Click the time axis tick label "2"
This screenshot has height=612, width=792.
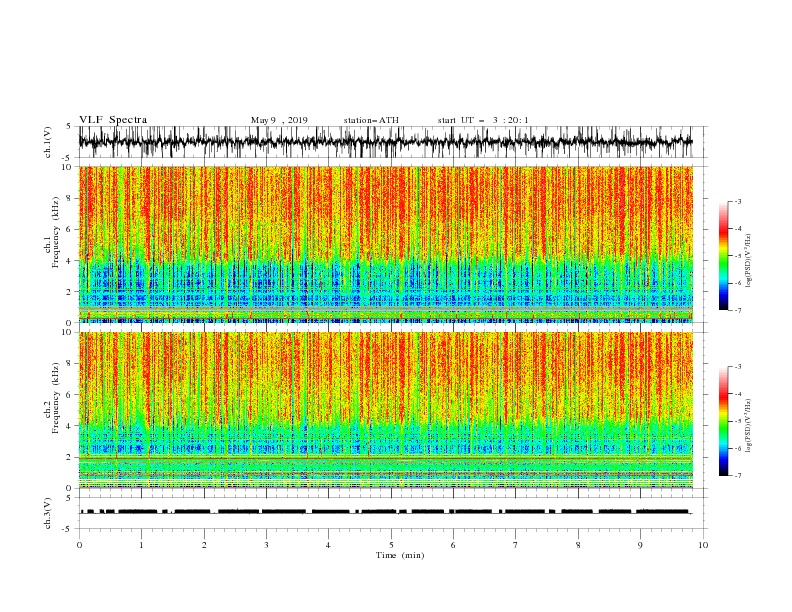(x=204, y=545)
